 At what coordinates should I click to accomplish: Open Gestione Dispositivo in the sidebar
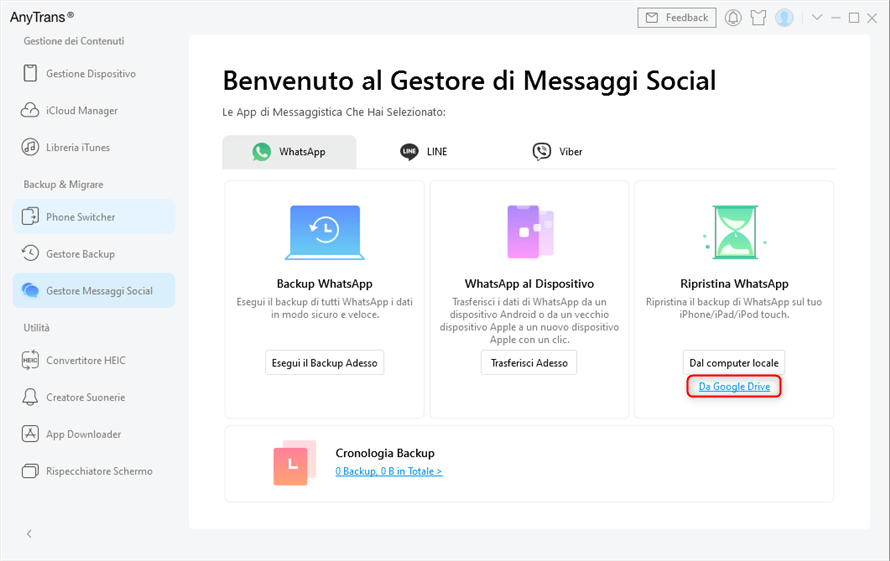point(94,73)
